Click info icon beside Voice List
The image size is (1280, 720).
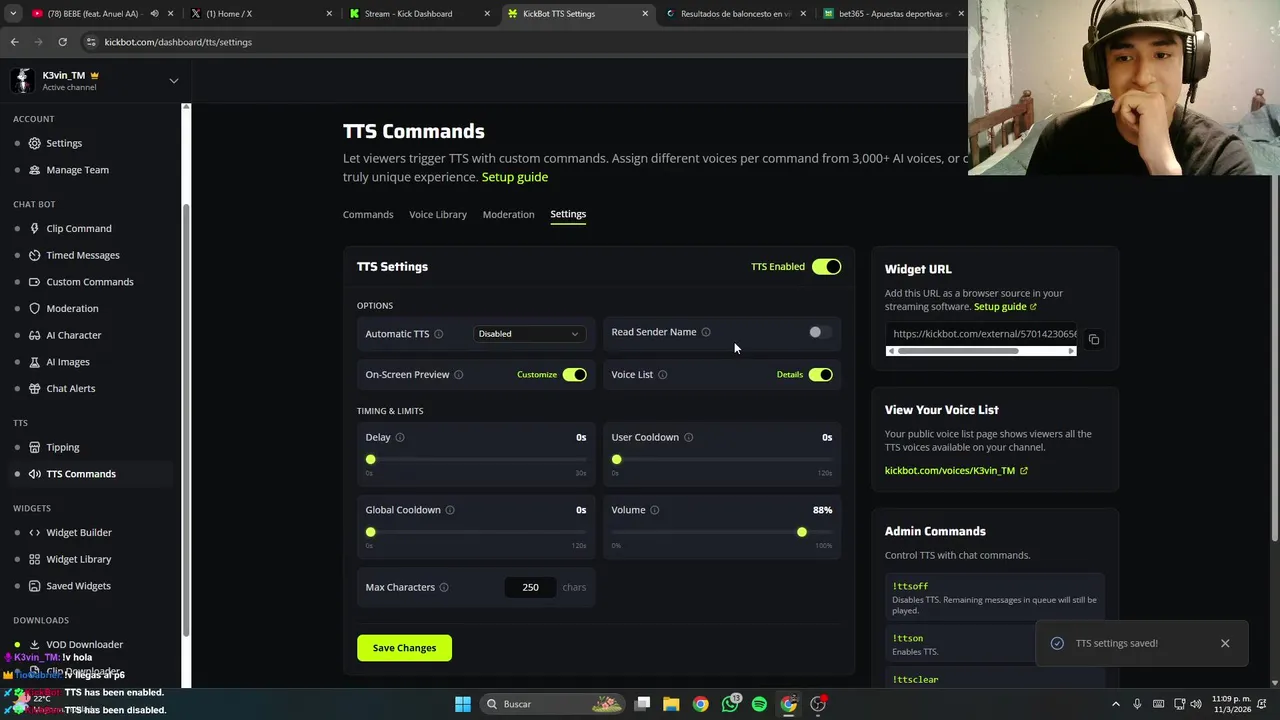[663, 375]
